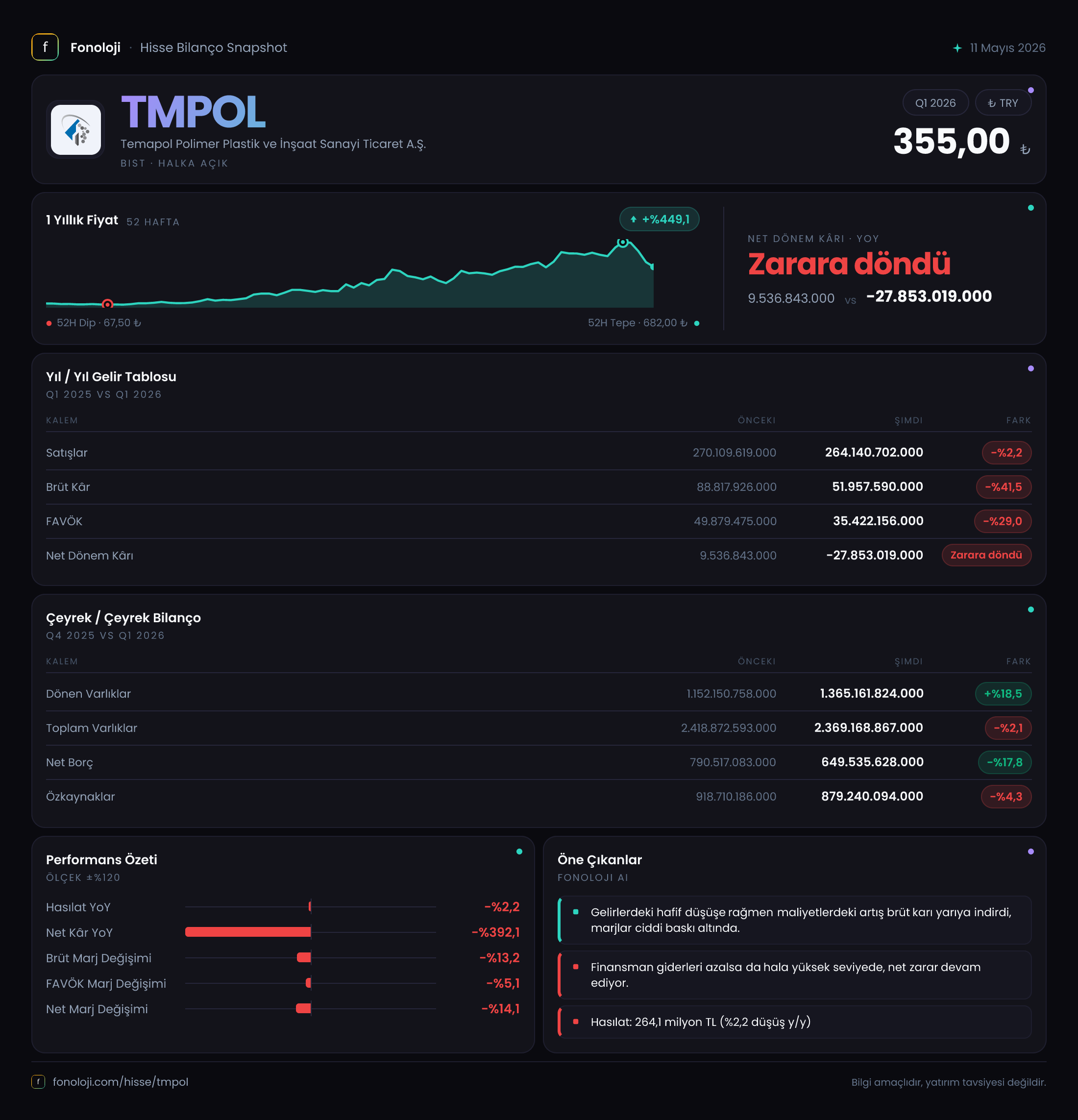Viewport: 1078px width, 1120px height.
Task: Click the sparkle icon beside the date
Action: click(x=957, y=48)
